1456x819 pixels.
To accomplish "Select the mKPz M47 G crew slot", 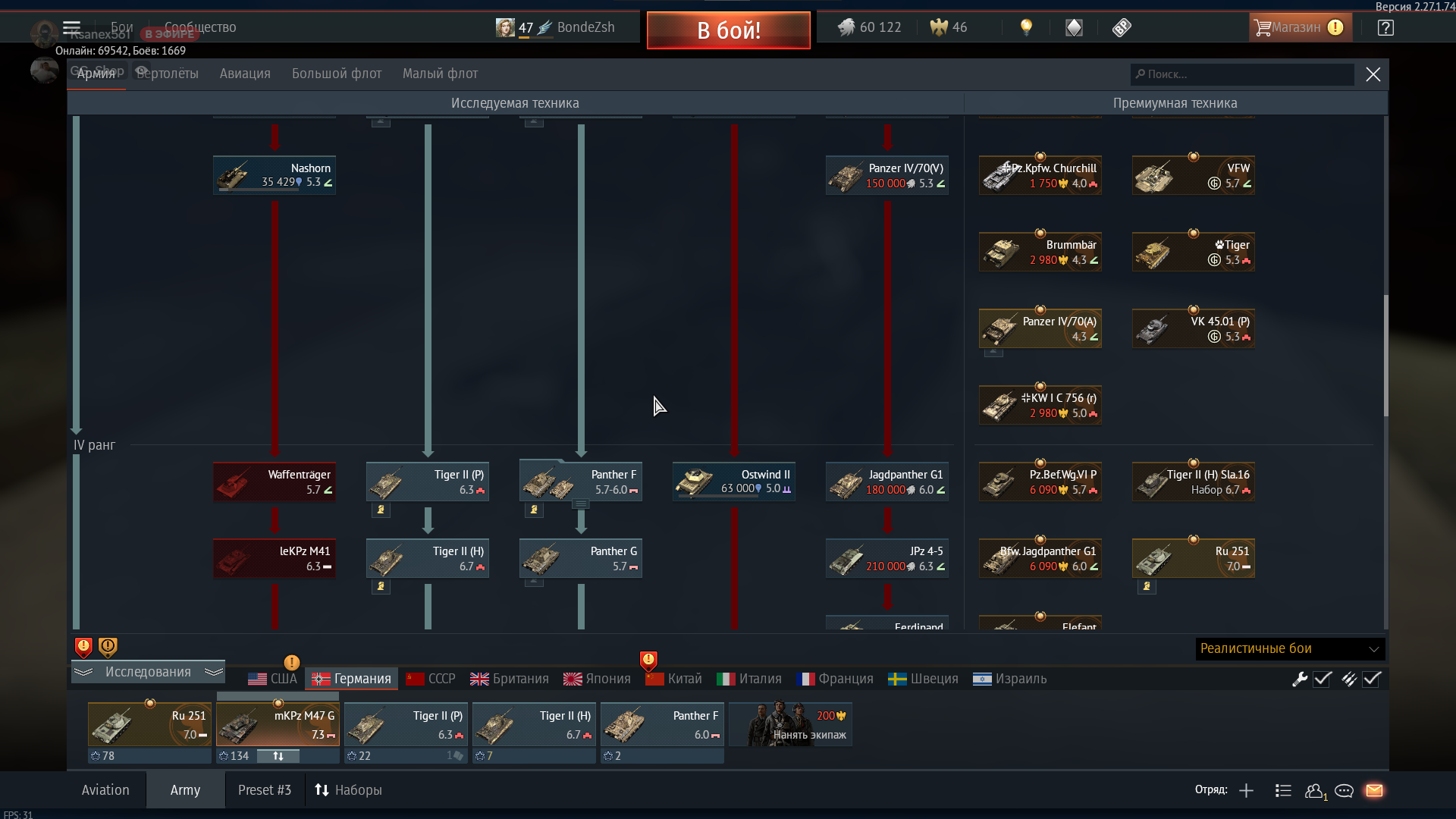I will pos(278,725).
